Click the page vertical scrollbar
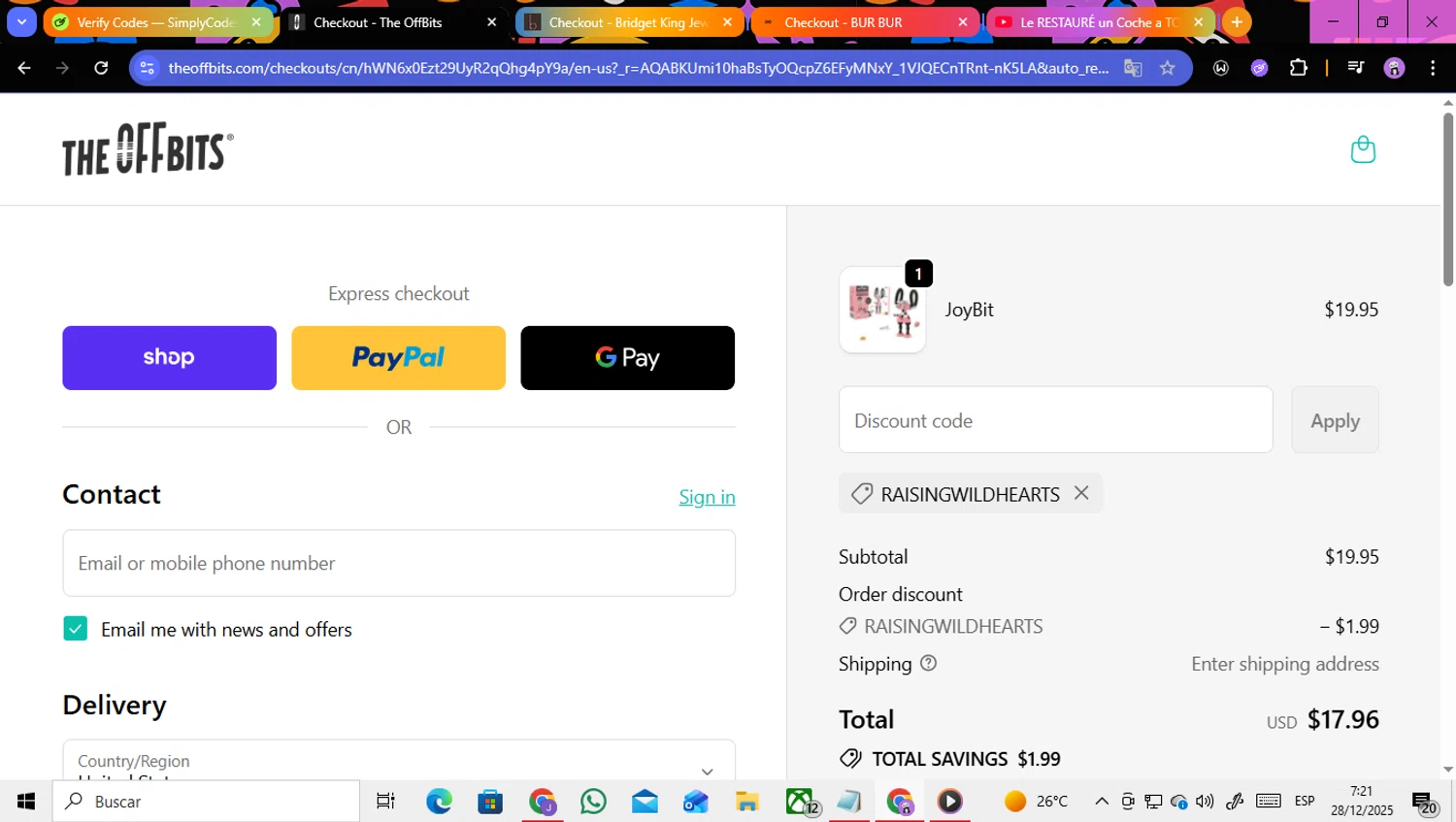Image resolution: width=1456 pixels, height=822 pixels. click(1447, 199)
